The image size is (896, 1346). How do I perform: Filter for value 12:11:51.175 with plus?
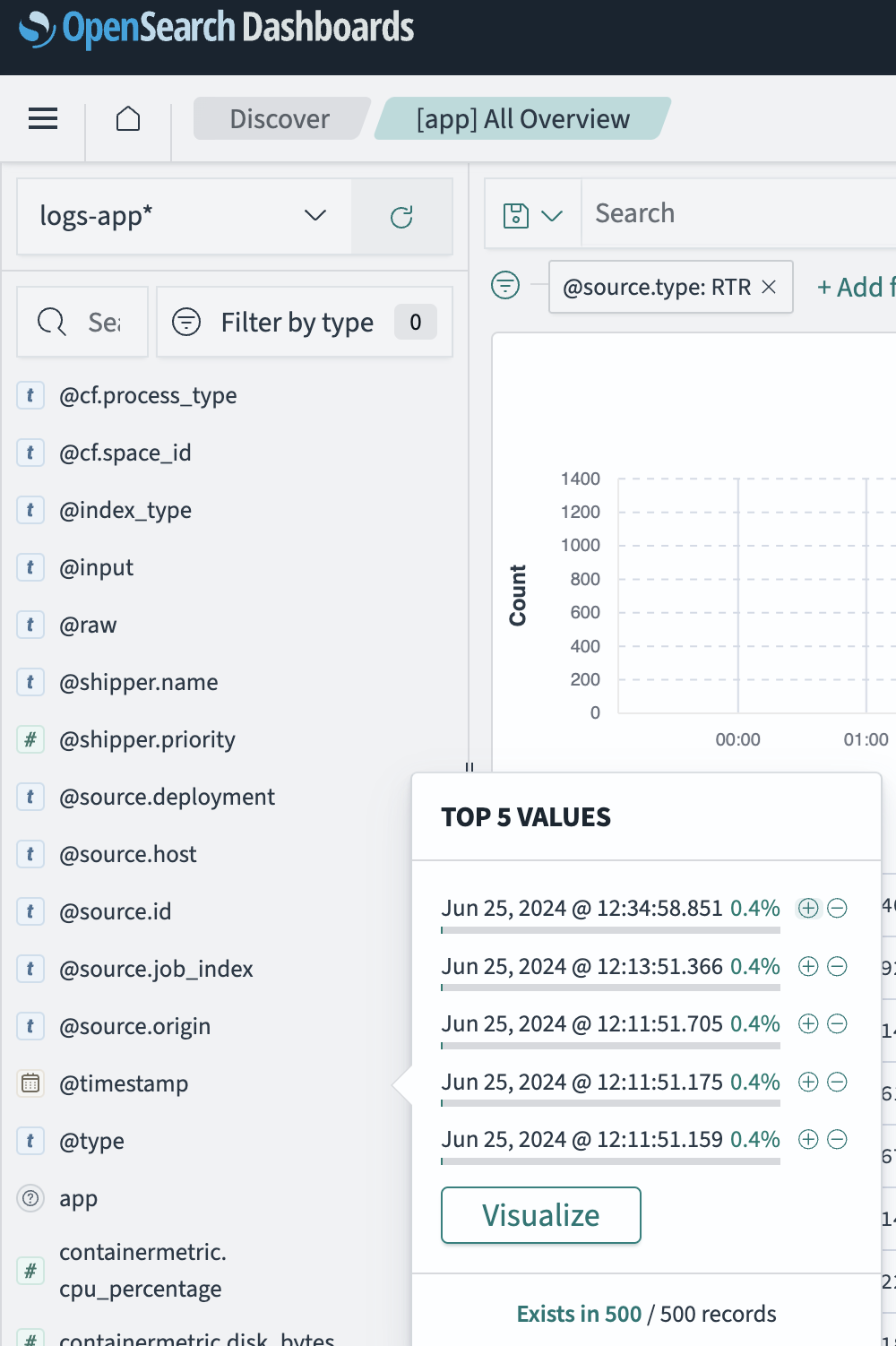(808, 1082)
